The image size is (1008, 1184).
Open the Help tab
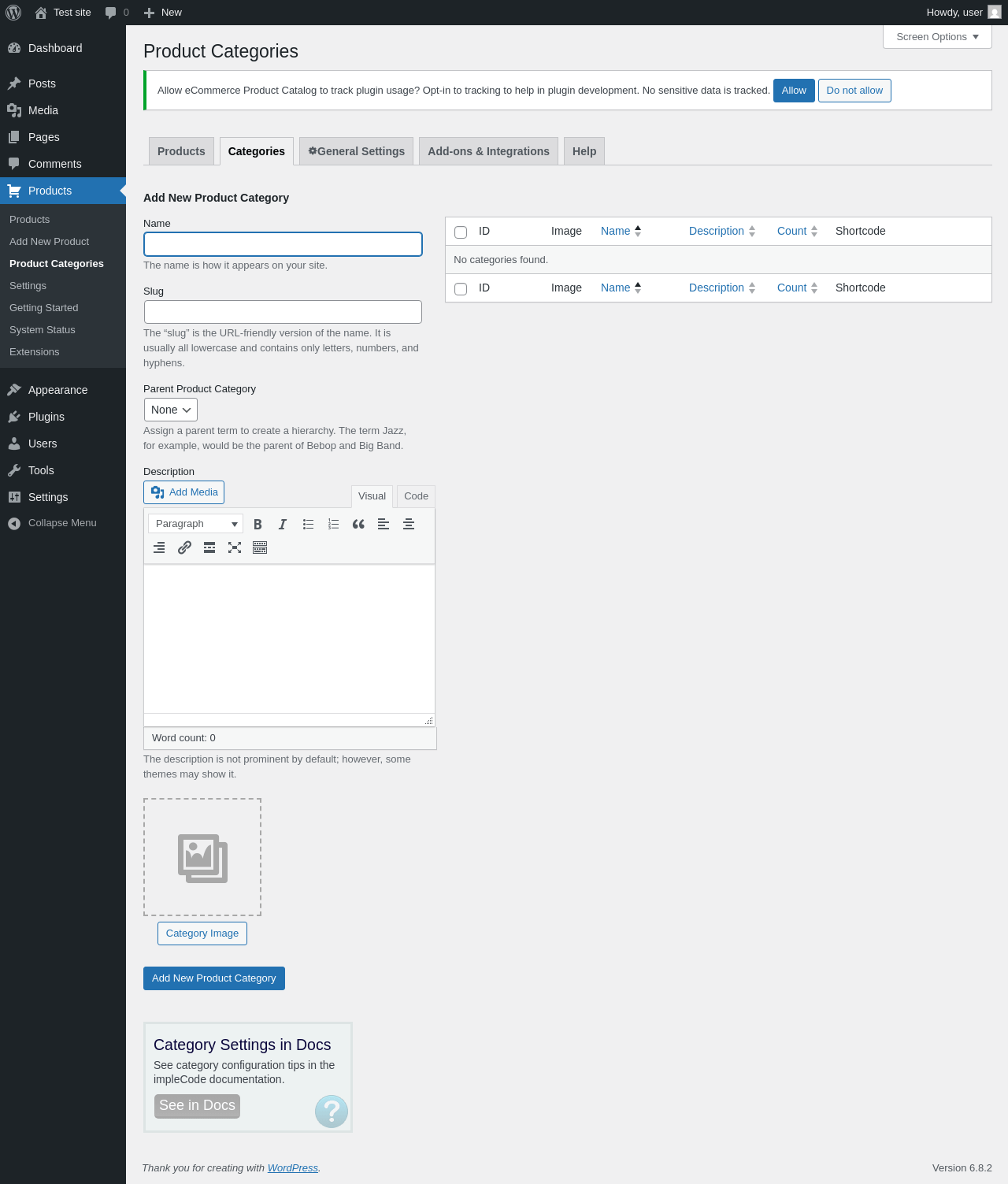pyautogui.click(x=584, y=151)
